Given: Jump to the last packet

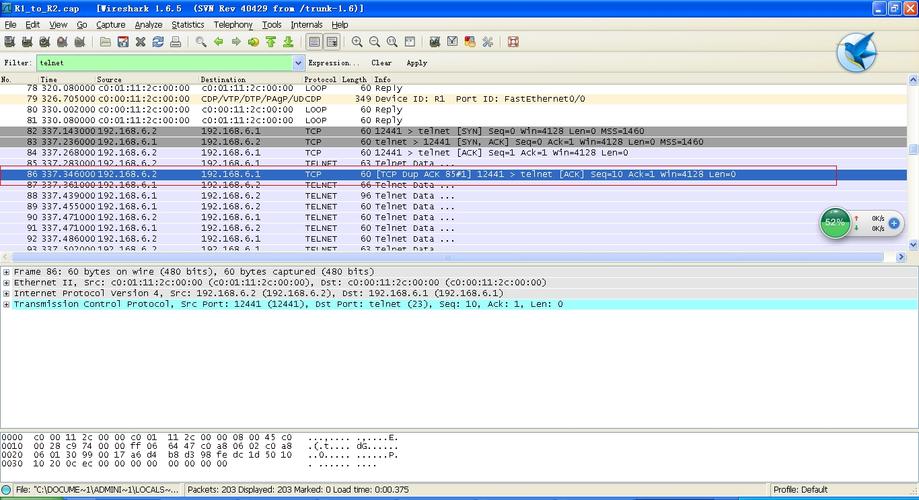Looking at the screenshot, I should coord(288,42).
